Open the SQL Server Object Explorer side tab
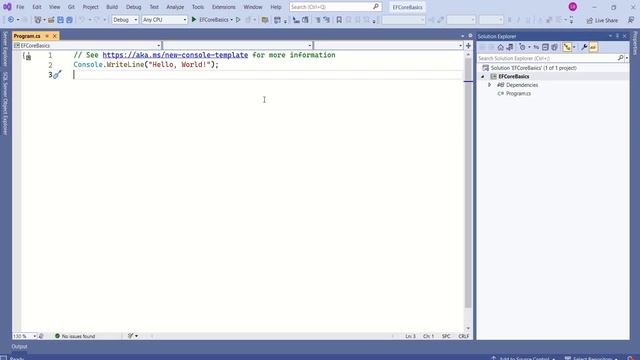Screen dimensions: 640x360 (x=5, y=104)
